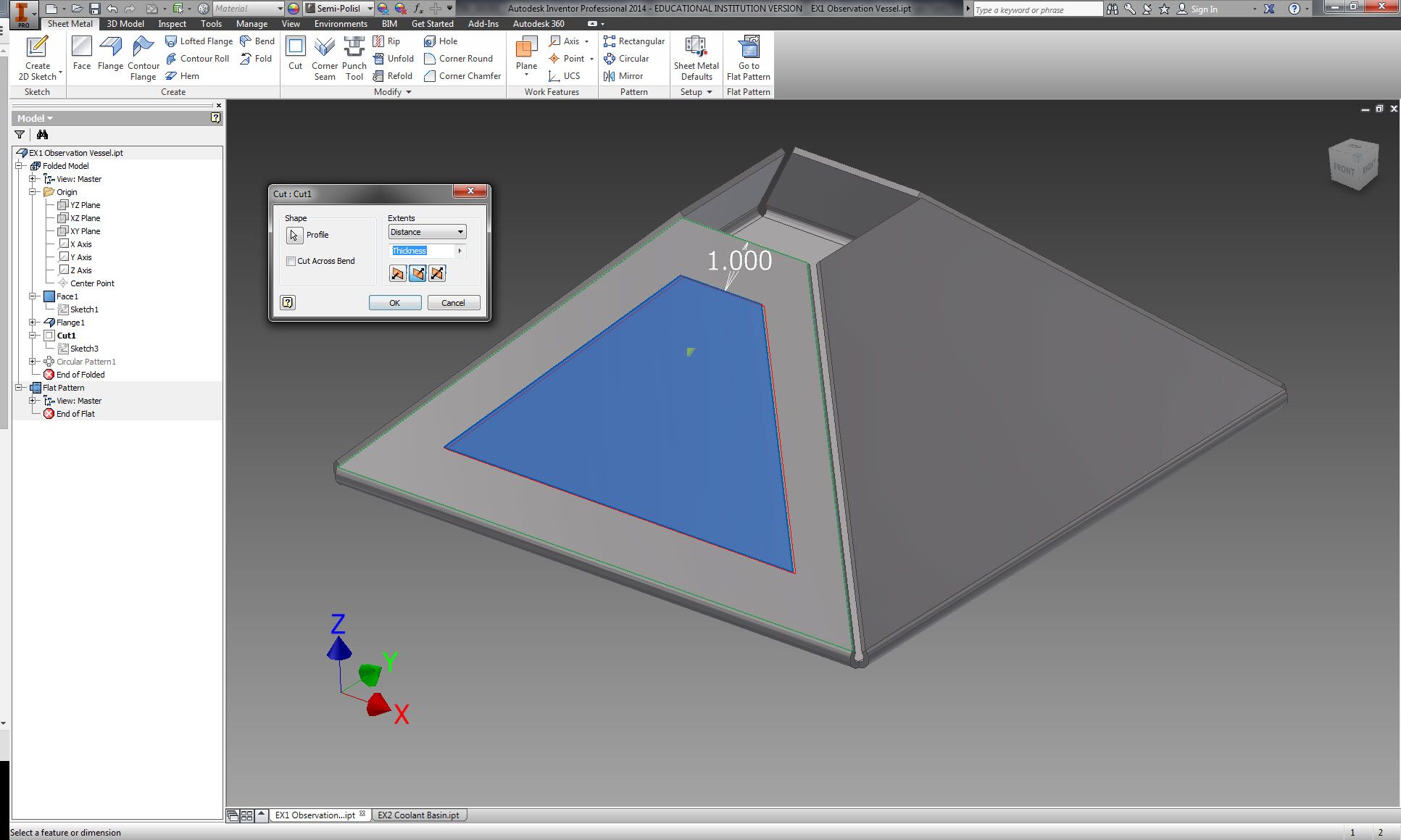Enable Cut Across Bend checkbox
Viewport: 1401px width, 840px height.
point(291,261)
